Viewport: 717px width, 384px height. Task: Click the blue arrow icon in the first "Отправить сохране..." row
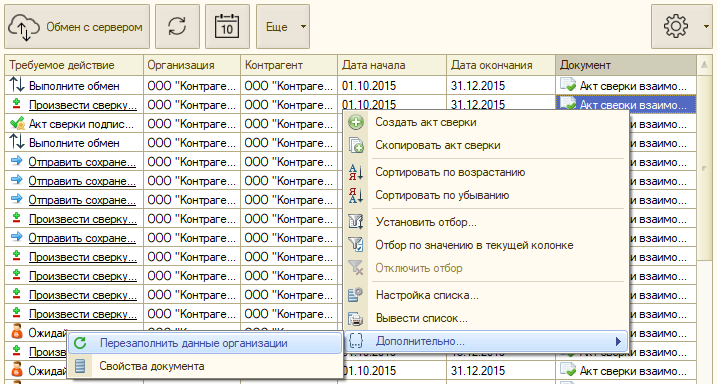point(16,161)
